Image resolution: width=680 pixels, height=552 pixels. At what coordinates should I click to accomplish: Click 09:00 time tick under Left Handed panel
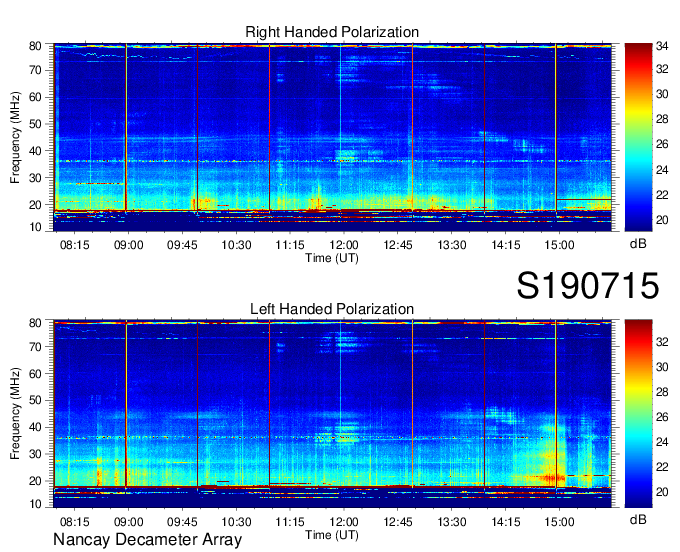pos(128,522)
